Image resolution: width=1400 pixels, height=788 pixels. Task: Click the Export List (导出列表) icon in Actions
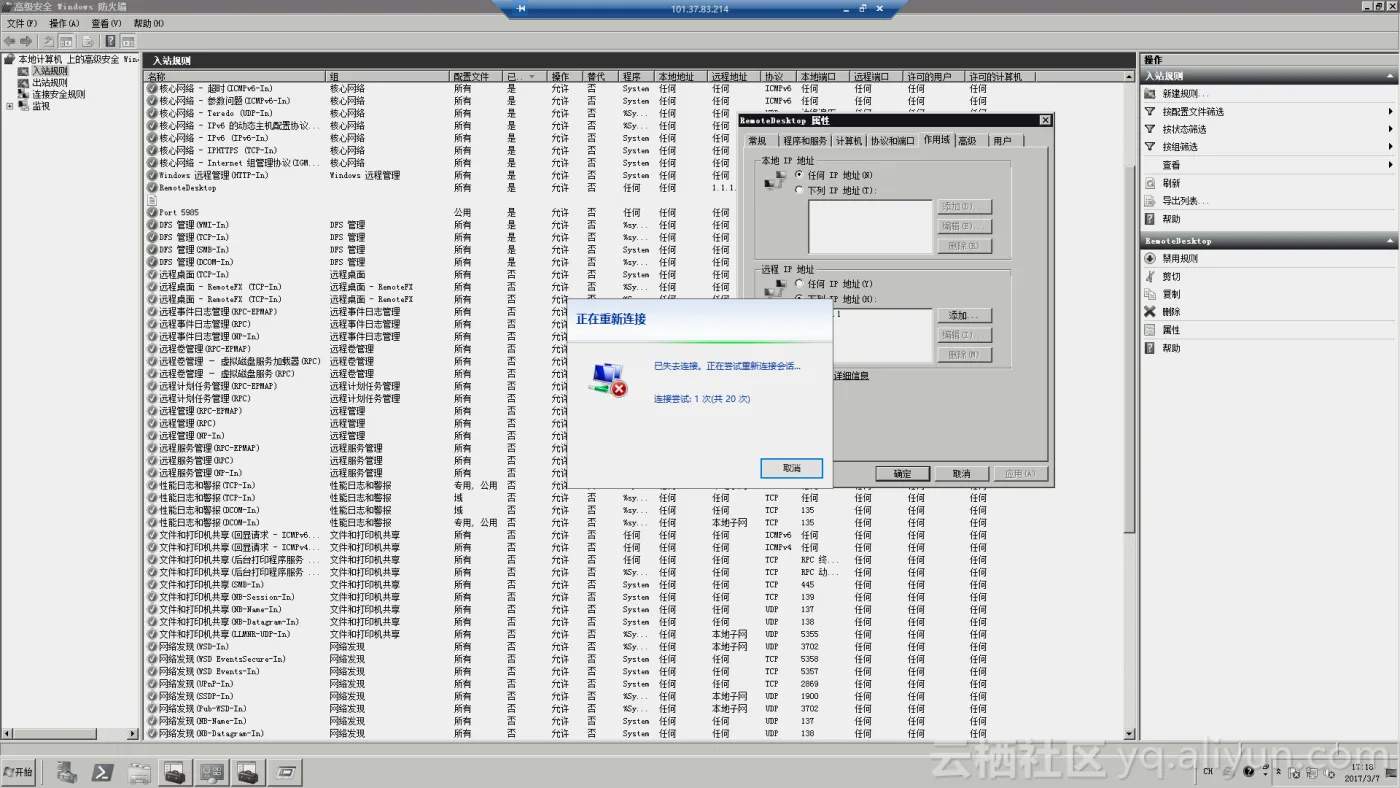tap(1150, 201)
